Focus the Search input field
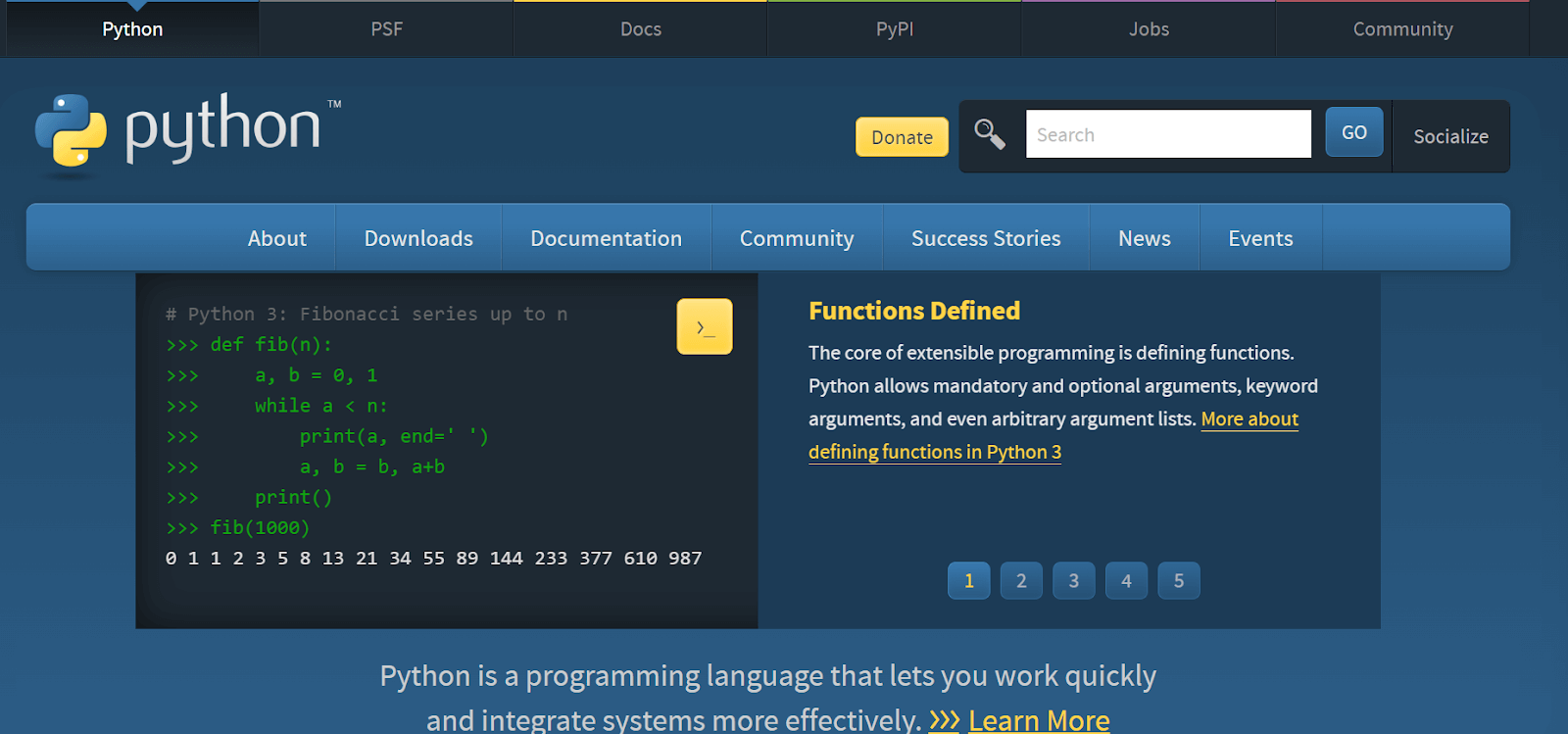 [x=1168, y=134]
